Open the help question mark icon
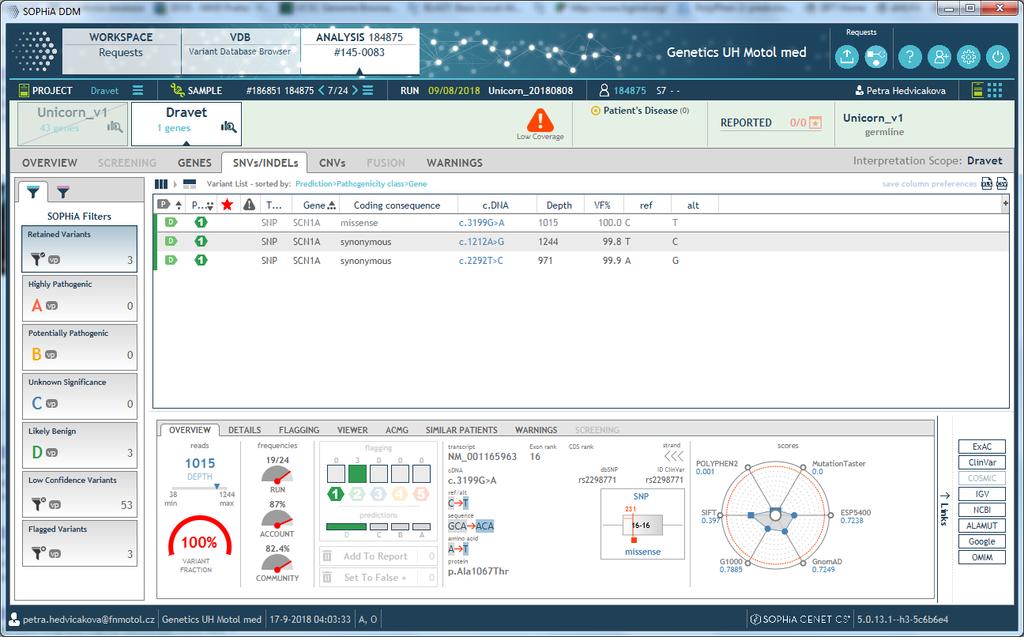 coord(909,57)
